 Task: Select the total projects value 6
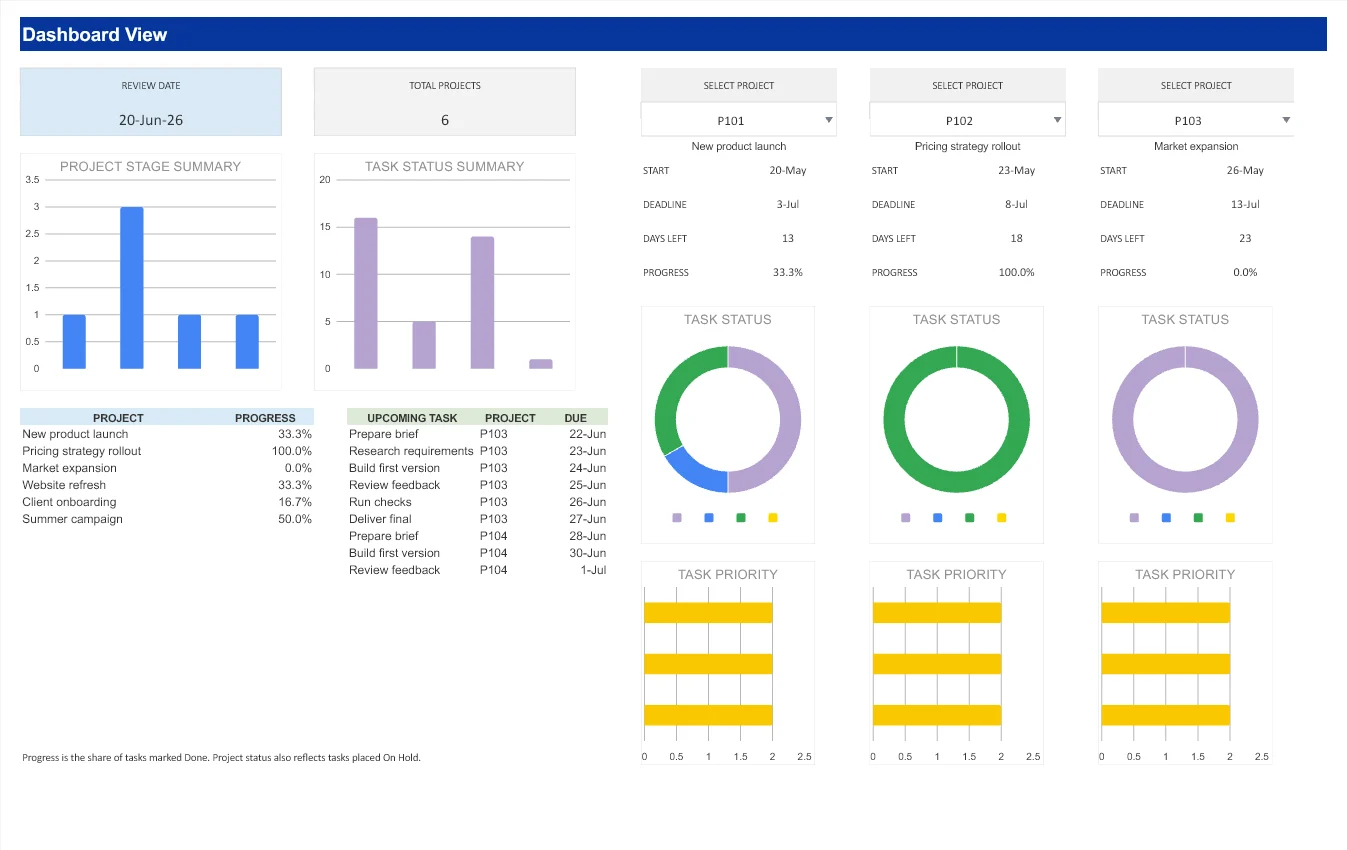coord(445,120)
